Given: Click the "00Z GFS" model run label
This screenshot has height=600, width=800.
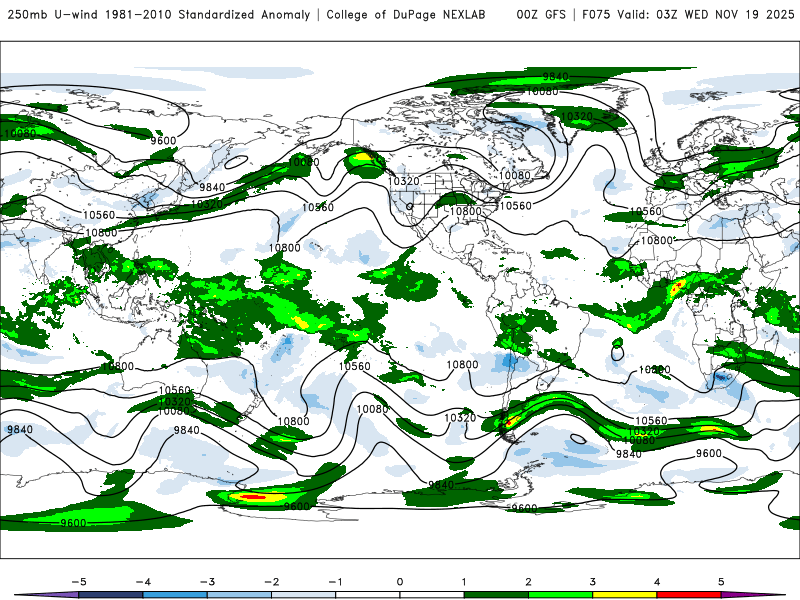Looking at the screenshot, I should click(x=541, y=14).
